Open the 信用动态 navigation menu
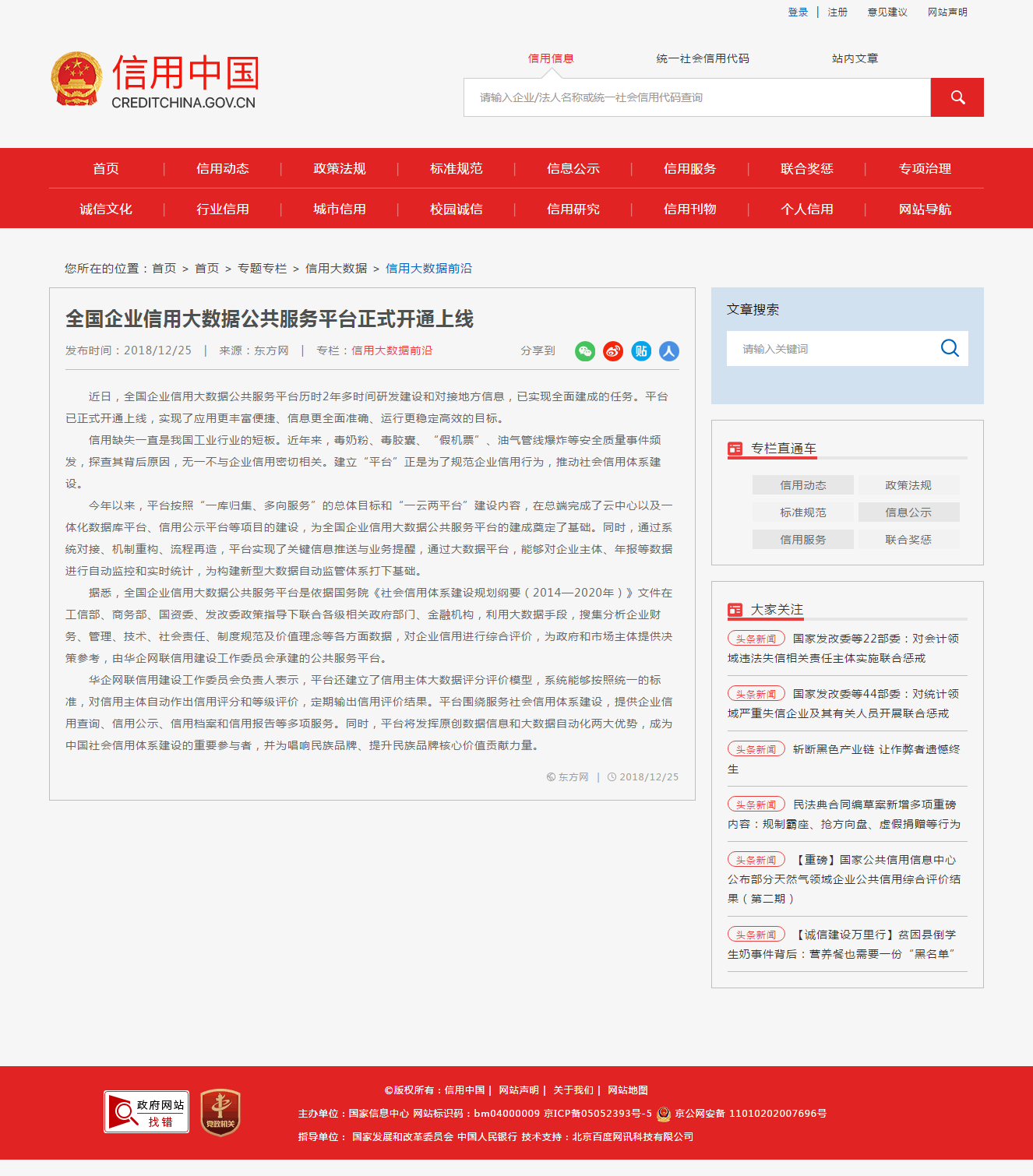 pos(223,168)
